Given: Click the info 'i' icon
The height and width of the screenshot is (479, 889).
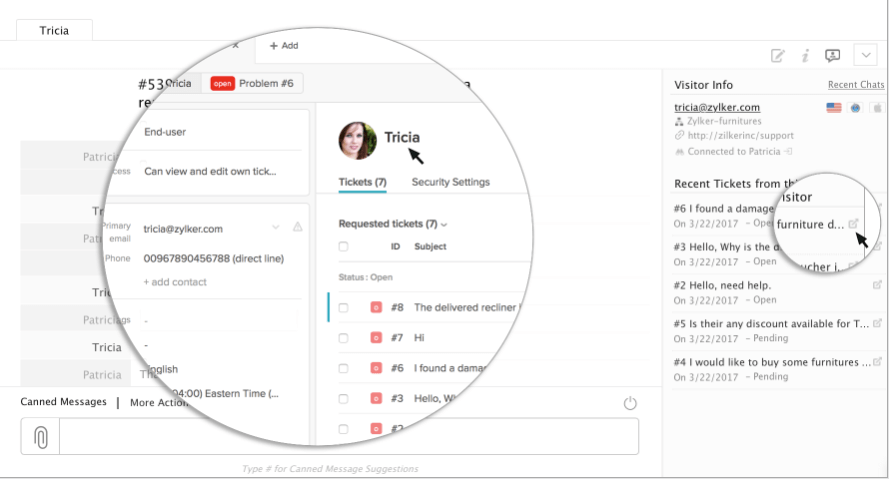Looking at the screenshot, I should (804, 56).
